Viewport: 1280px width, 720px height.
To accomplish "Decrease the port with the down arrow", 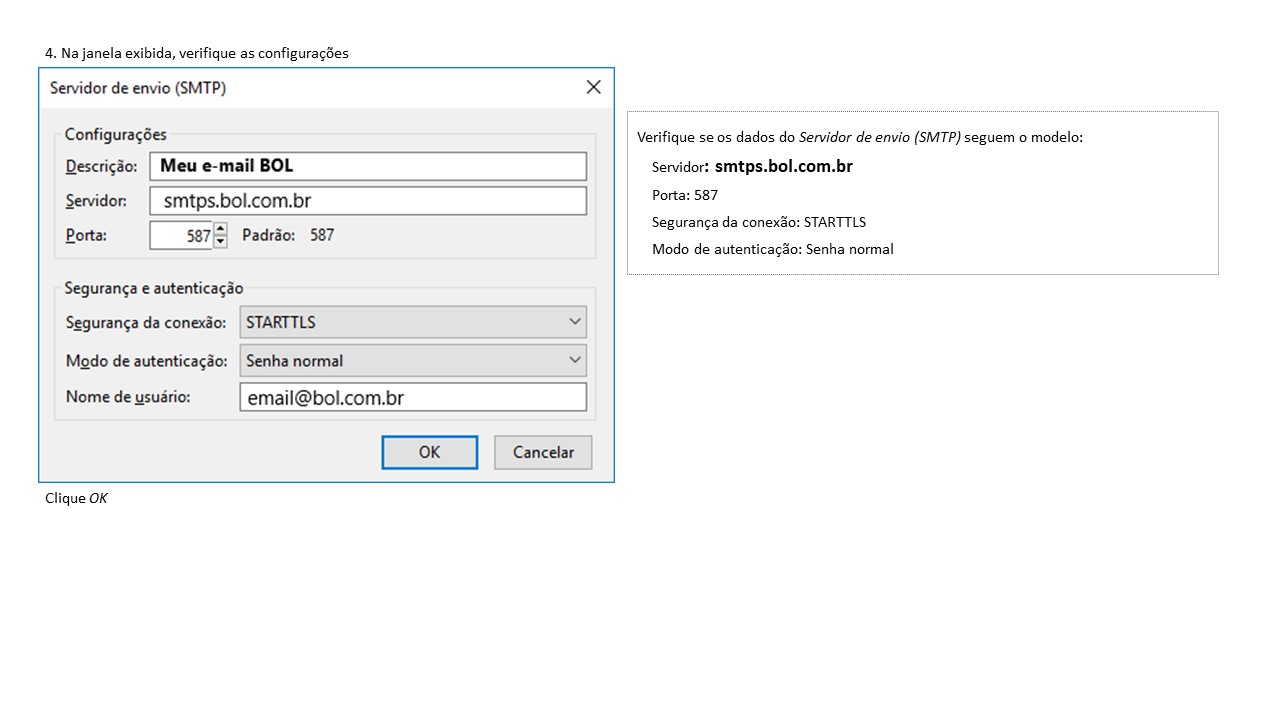I will [x=220, y=242].
